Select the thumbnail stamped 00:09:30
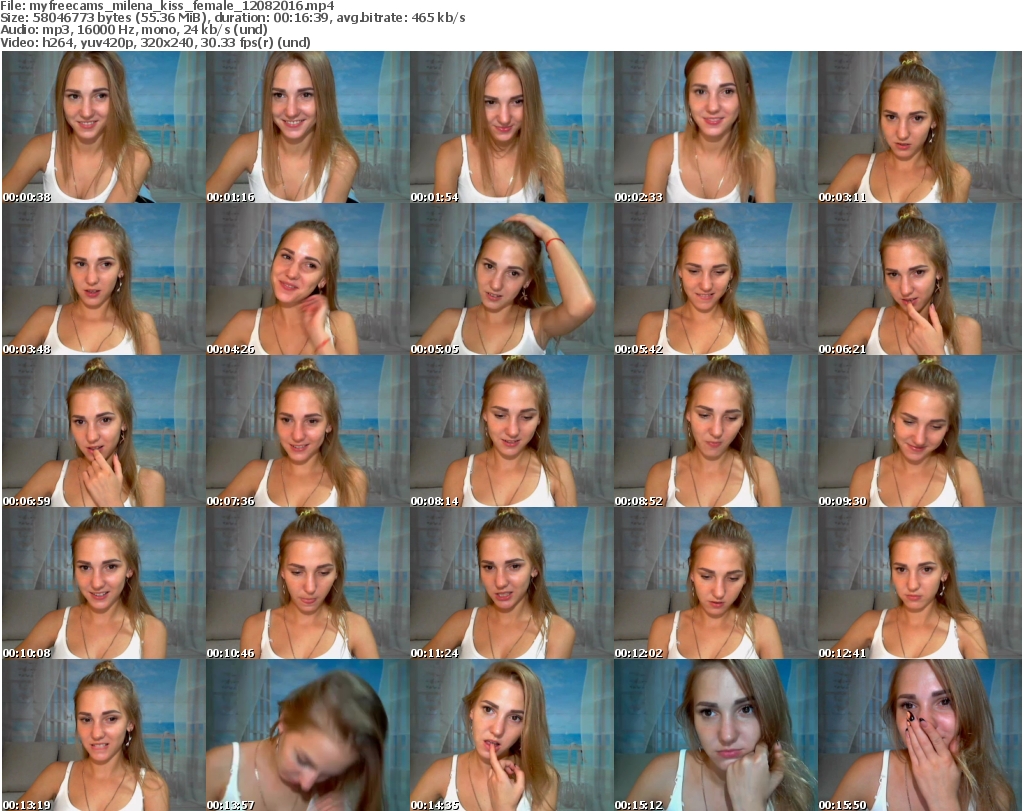Screen dimensions: 1024x811 pyautogui.click(x=920, y=431)
